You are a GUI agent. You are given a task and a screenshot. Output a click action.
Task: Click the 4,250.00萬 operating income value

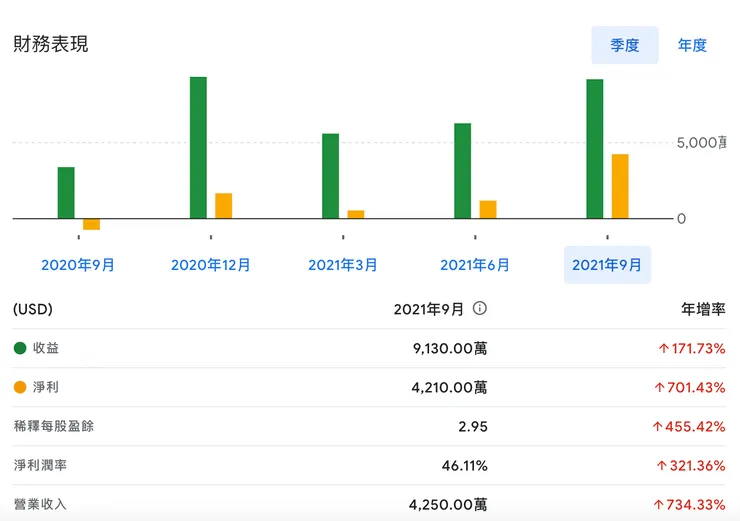(x=448, y=504)
